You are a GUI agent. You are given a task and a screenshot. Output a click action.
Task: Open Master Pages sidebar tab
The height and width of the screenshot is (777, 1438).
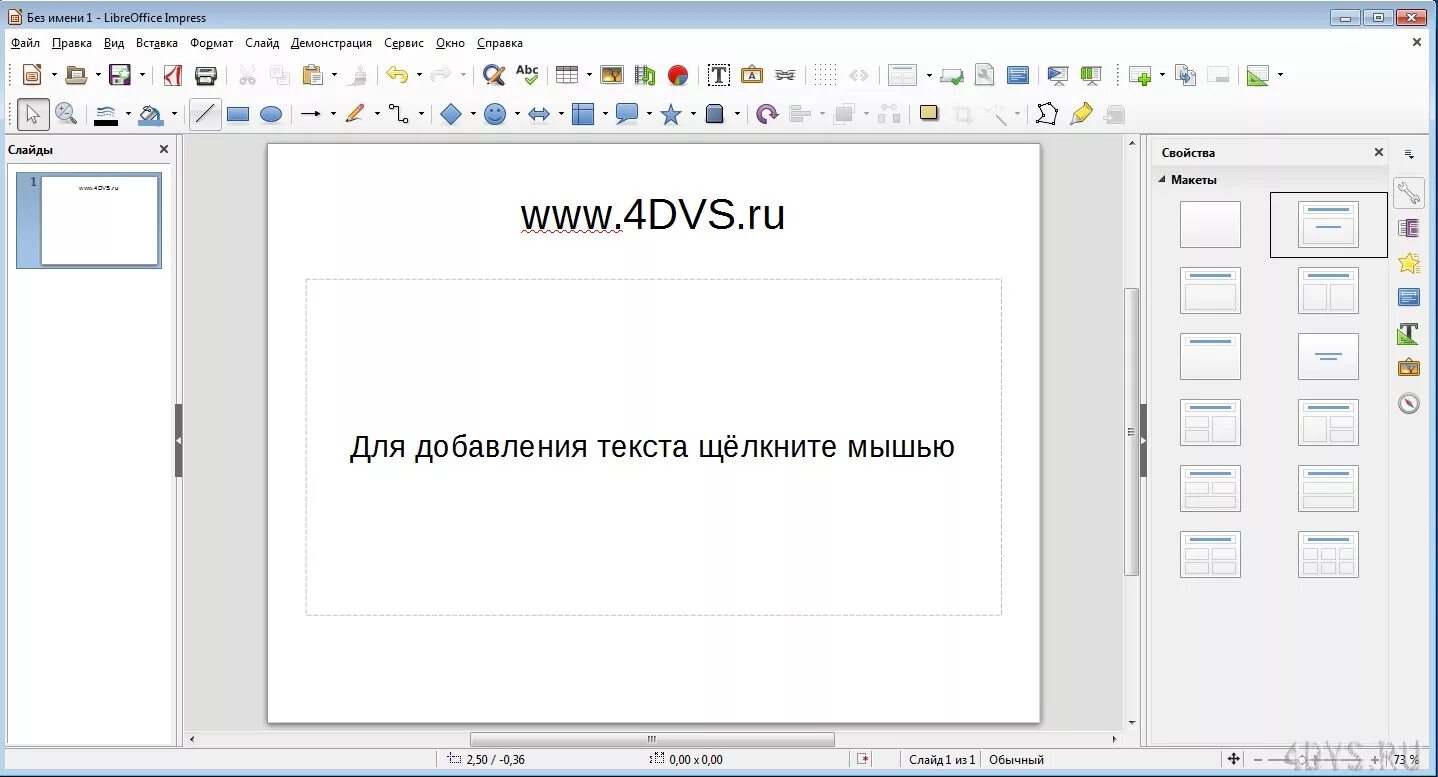[1409, 297]
